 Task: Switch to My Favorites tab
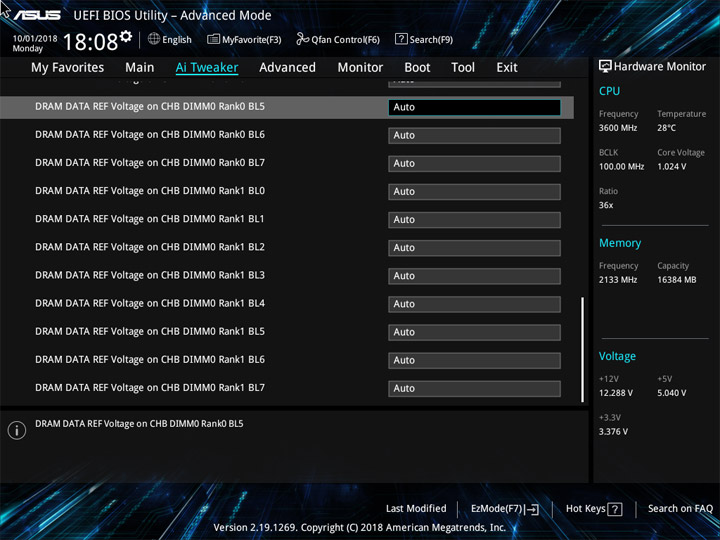68,68
